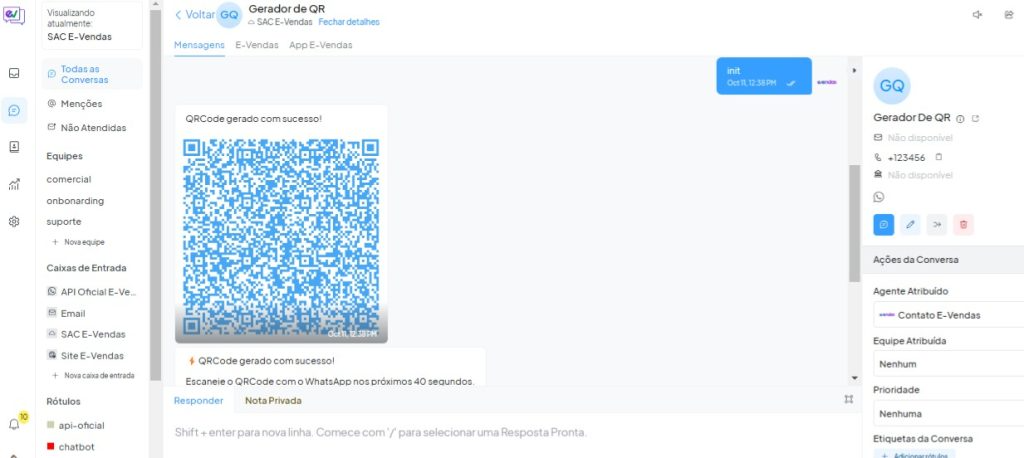The height and width of the screenshot is (458, 1024).
Task: Open reports chart icon in sidebar
Action: 14,184
